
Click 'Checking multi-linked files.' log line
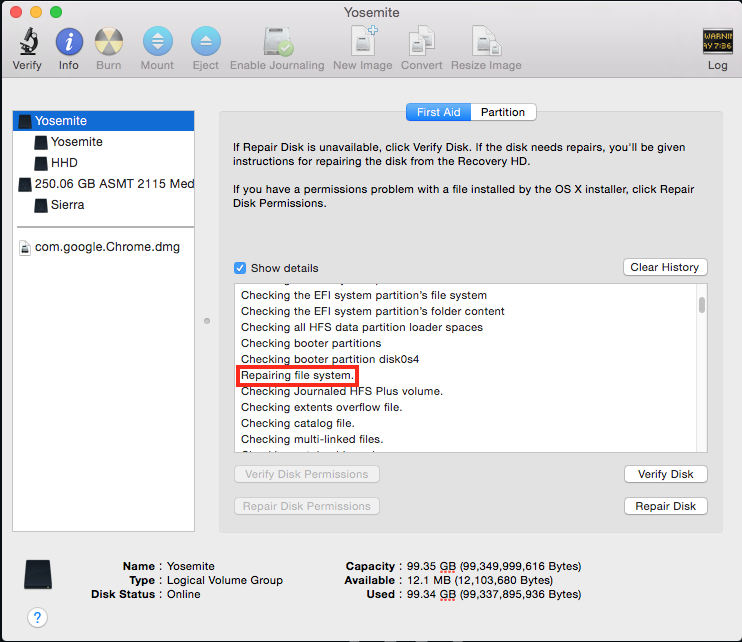click(x=312, y=440)
